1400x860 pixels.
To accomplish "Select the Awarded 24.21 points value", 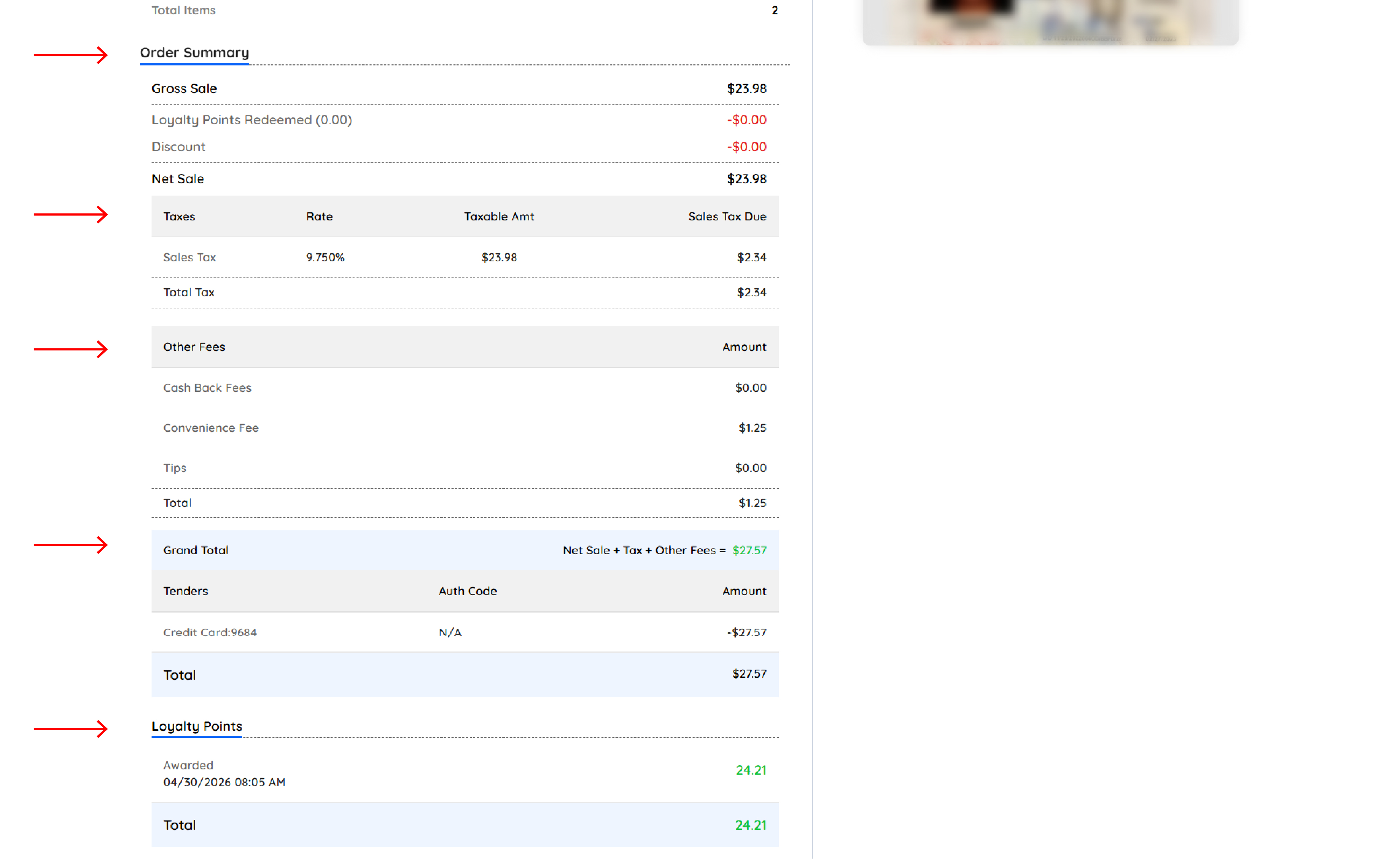I will point(751,771).
